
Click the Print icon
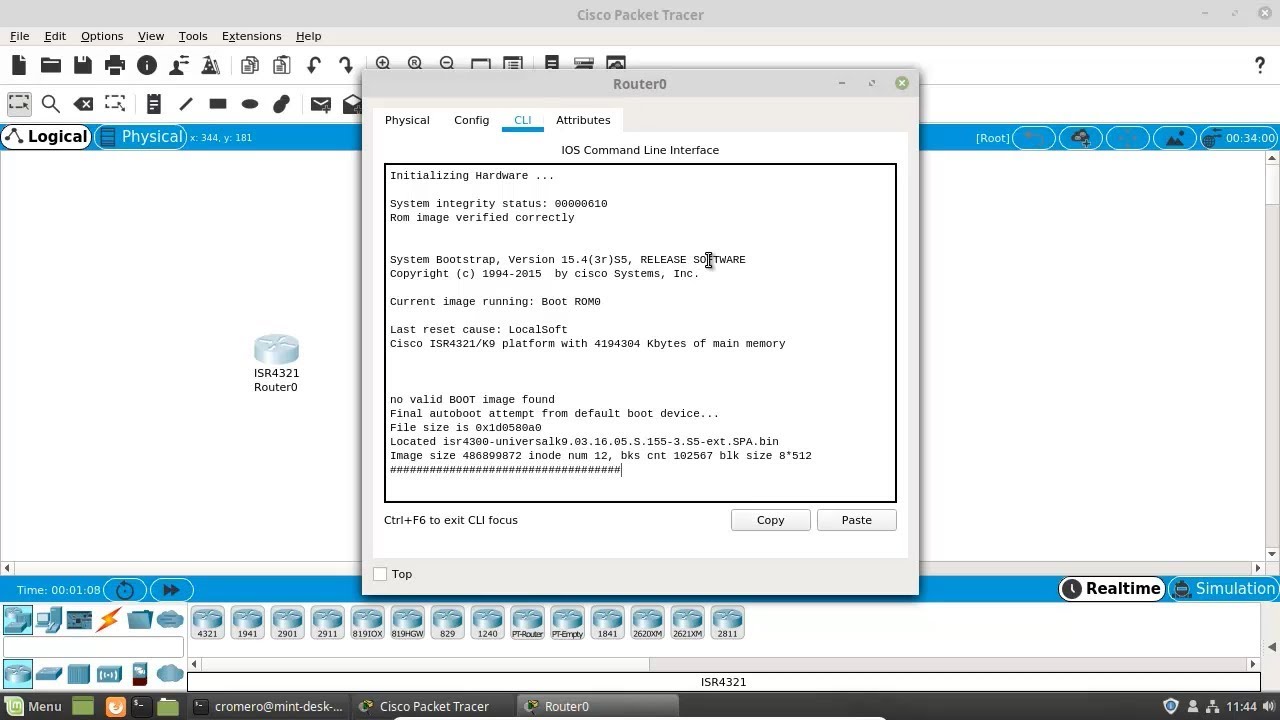[115, 66]
